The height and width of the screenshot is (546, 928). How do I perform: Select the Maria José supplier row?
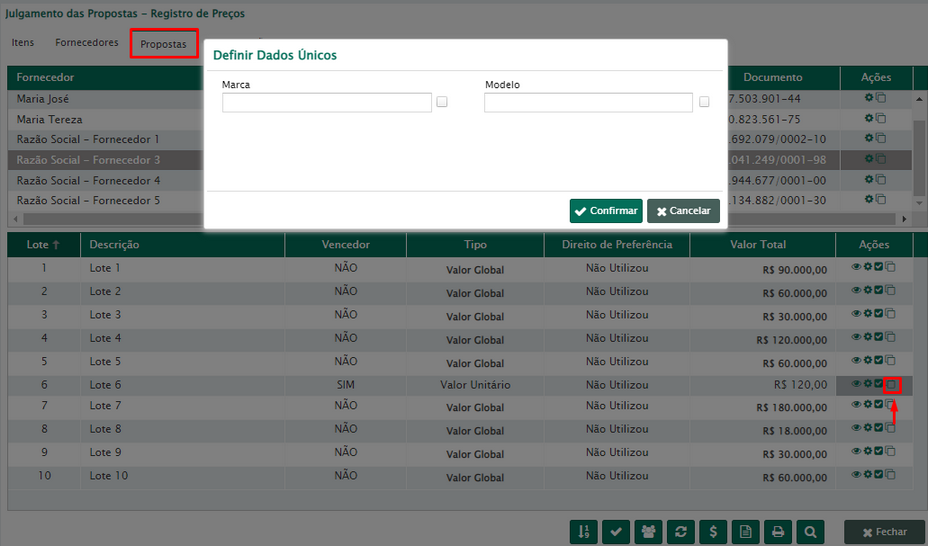[105, 99]
